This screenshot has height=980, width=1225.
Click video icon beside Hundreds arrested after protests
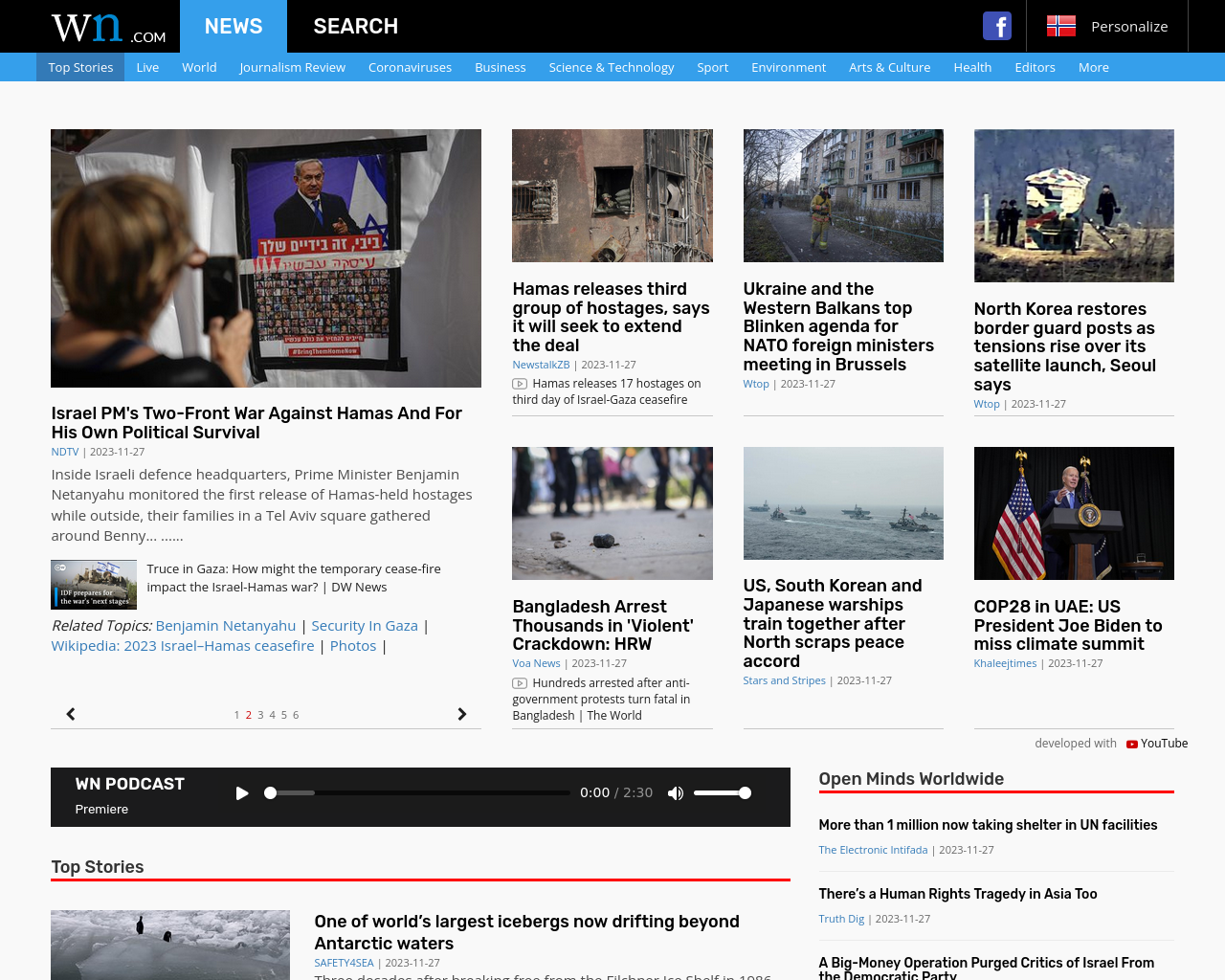520,683
